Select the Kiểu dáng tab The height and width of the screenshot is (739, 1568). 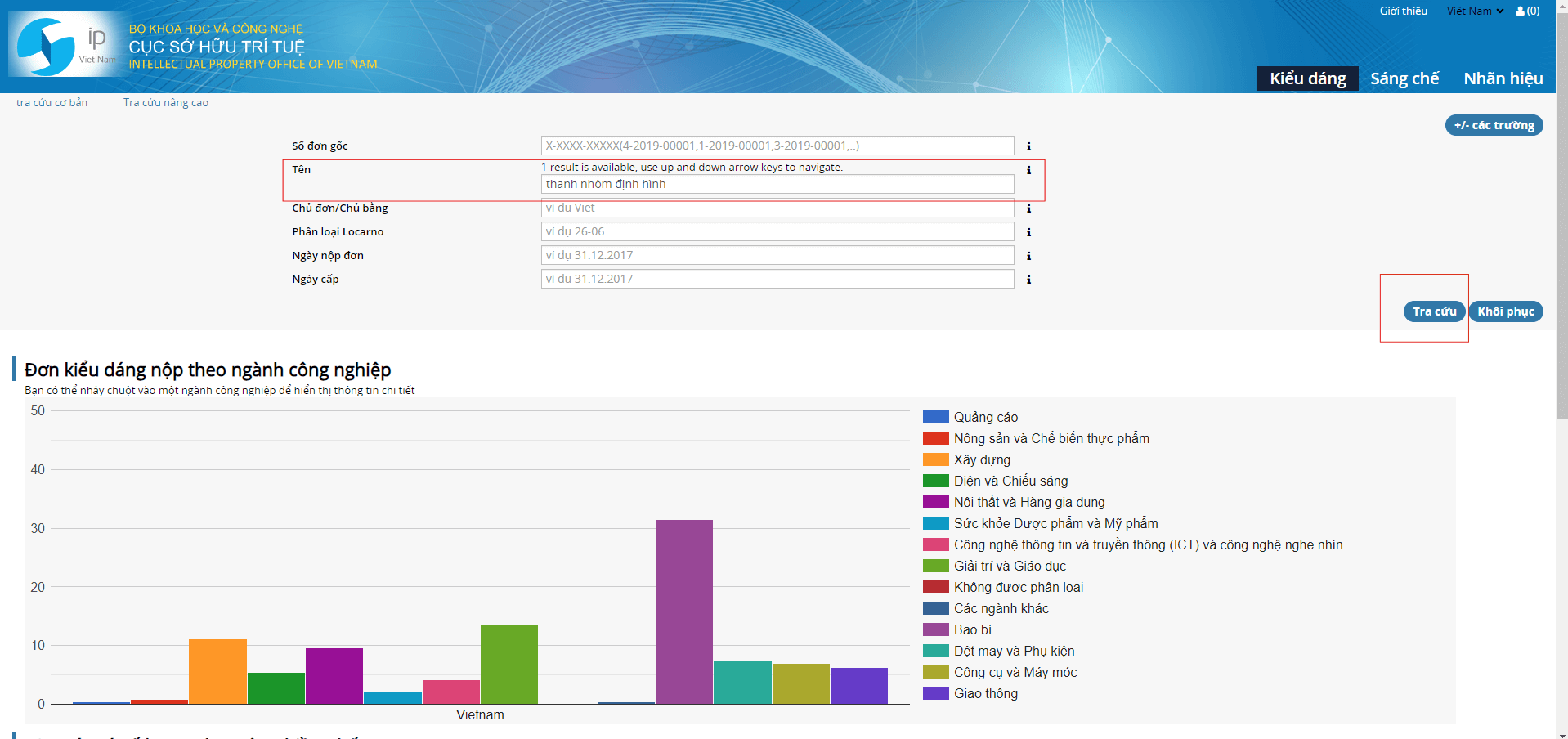pyautogui.click(x=1307, y=78)
